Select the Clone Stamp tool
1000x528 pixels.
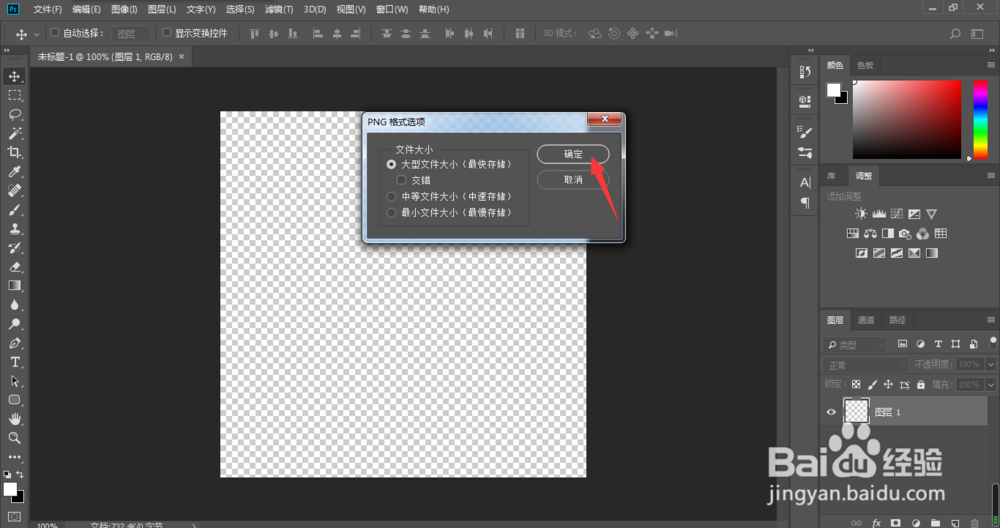(x=14, y=228)
